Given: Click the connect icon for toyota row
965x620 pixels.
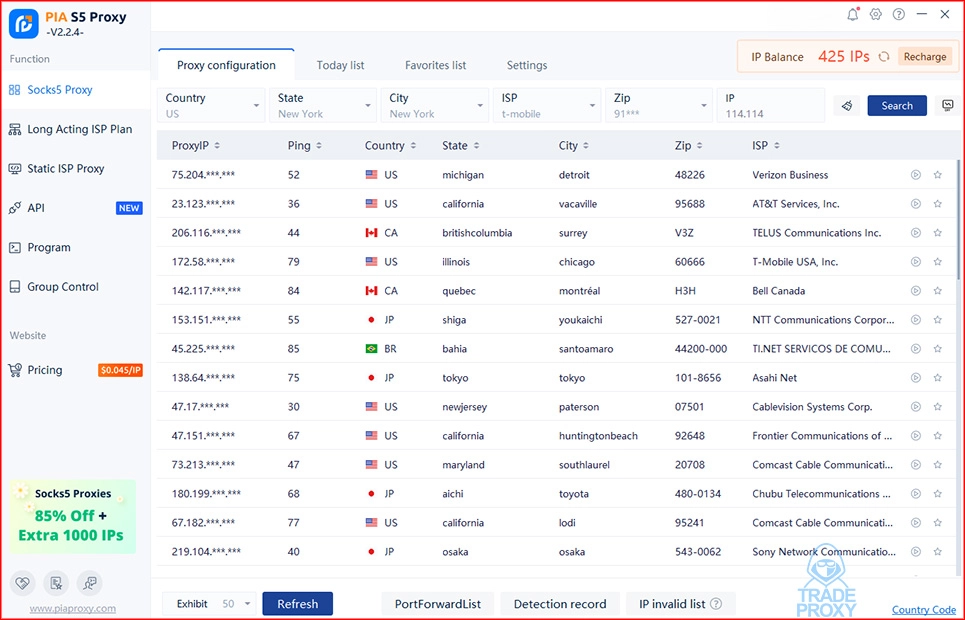Looking at the screenshot, I should click(916, 493).
